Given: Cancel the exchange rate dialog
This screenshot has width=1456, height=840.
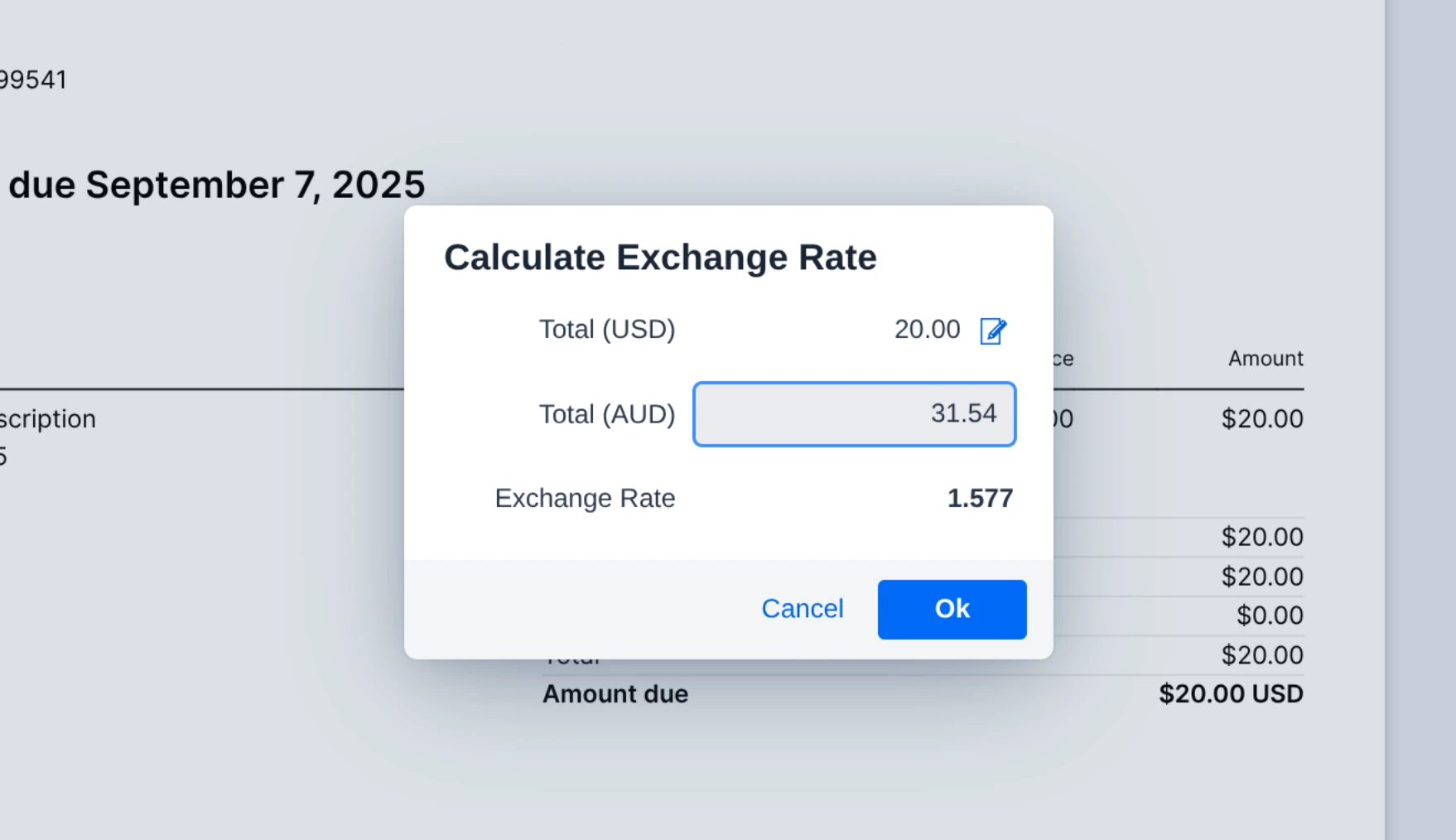Looking at the screenshot, I should click(x=802, y=609).
